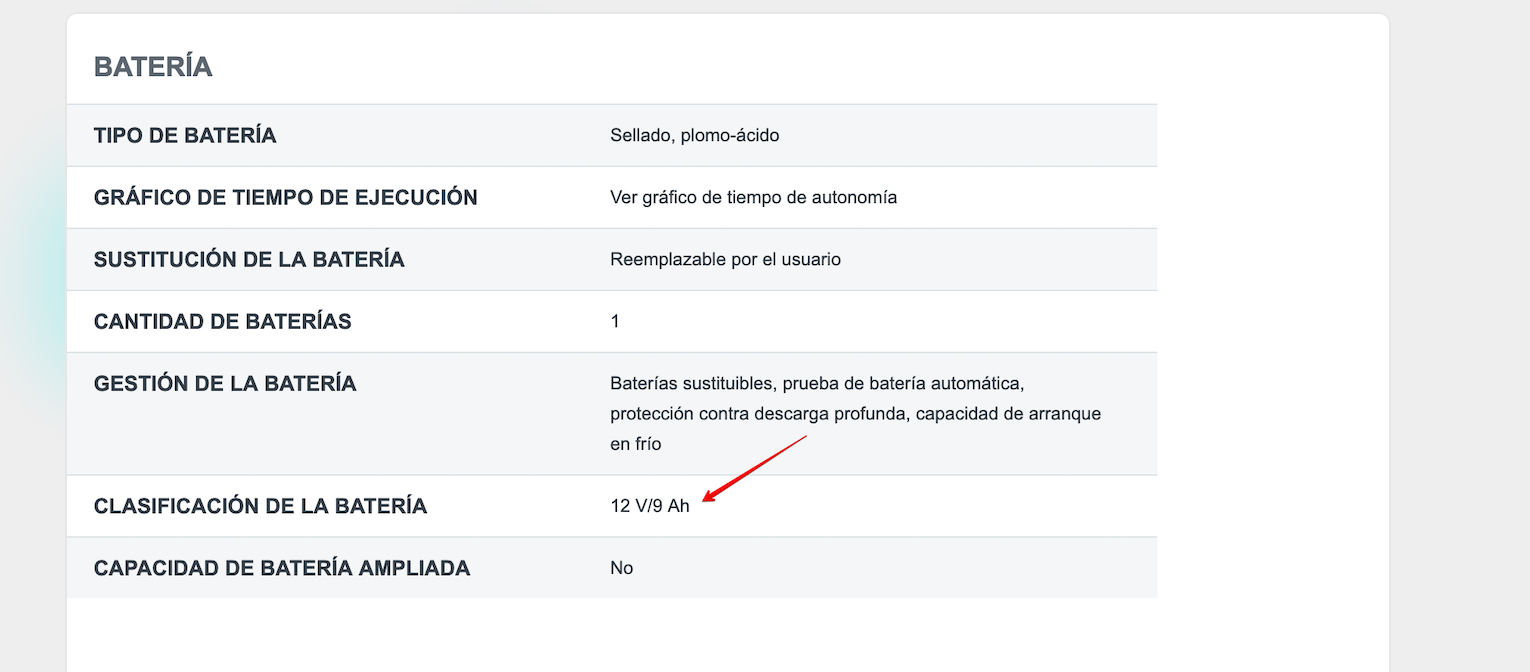Click the word 'arranque' in the description
1530x672 pixels.
[1068, 414]
